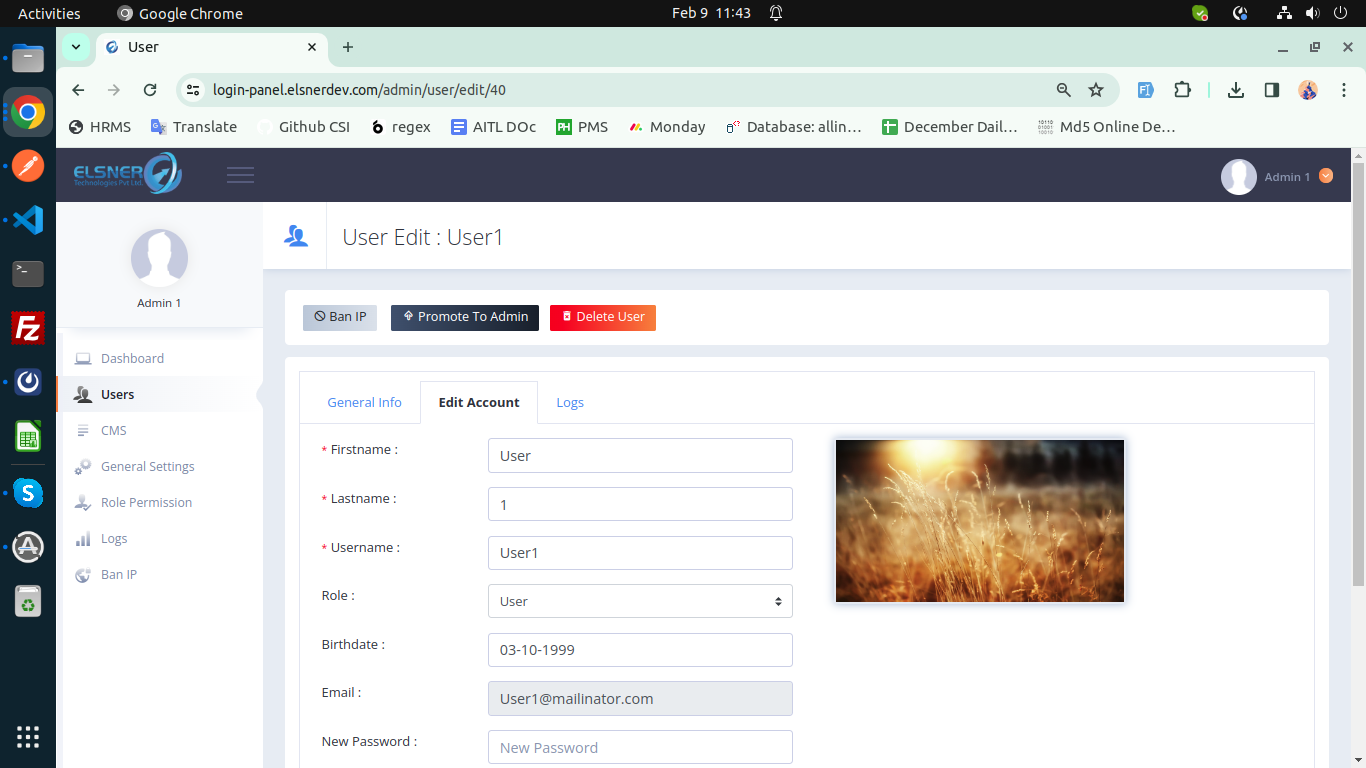Select the Users icon in sidebar
Viewport: 1366px width, 768px height.
(x=83, y=394)
